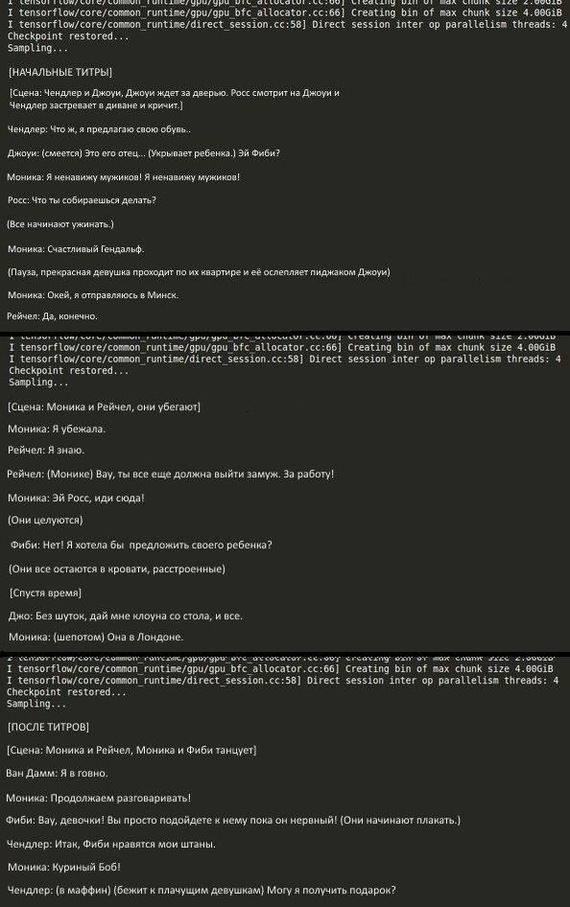570x907 pixels.
Task: Select the '(Они целуются)' stage direction
Action: coord(45,520)
